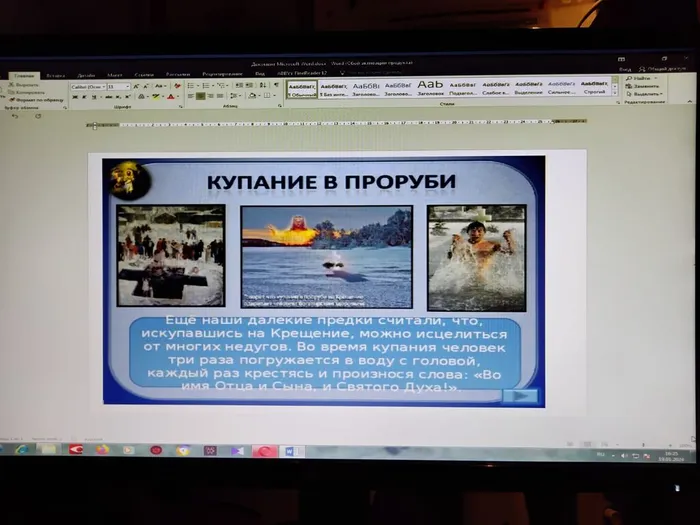The image size is (700, 525).
Task: Toggle show paragraph marks
Action: (x=276, y=85)
